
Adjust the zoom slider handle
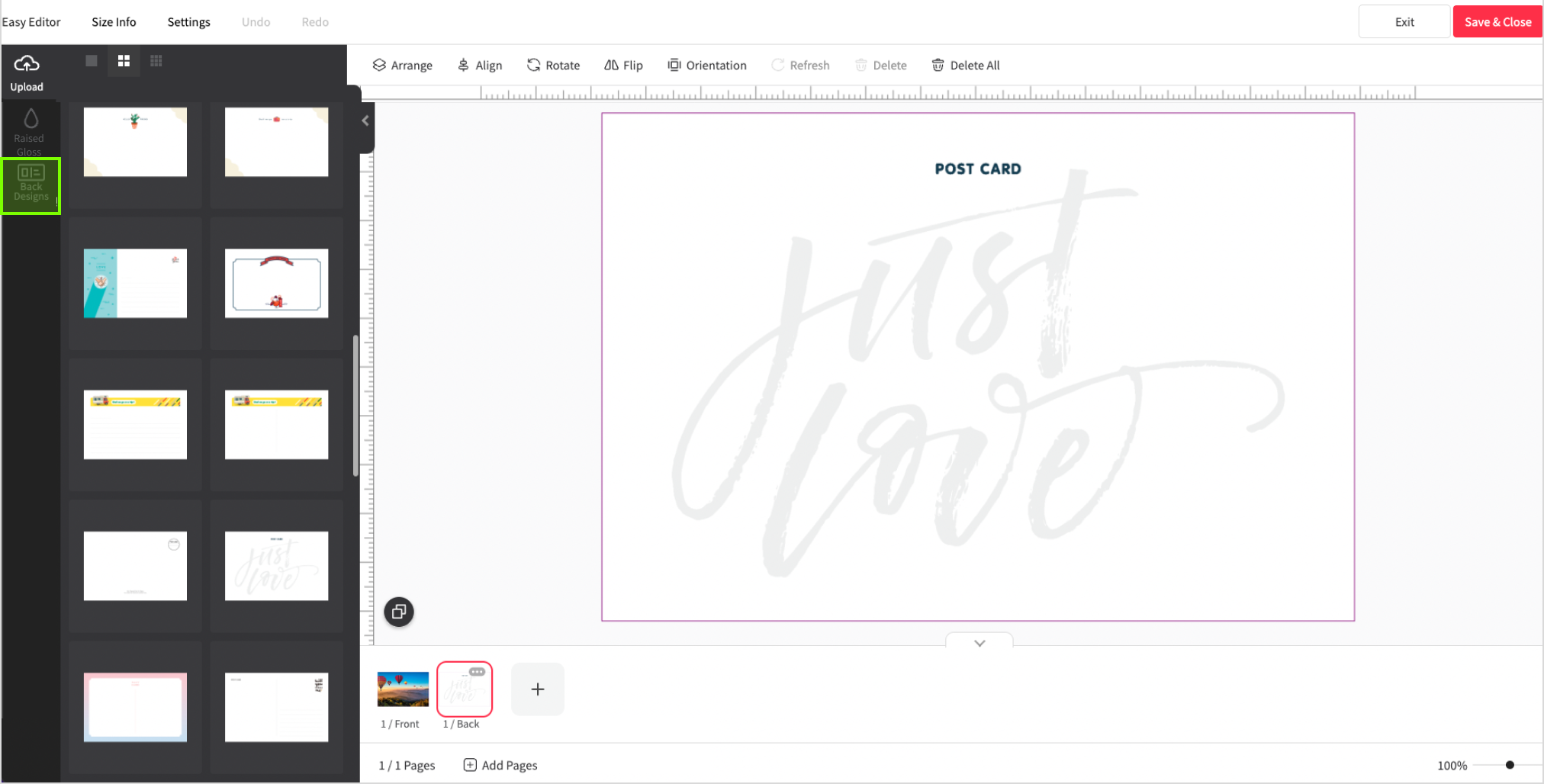tap(1510, 765)
